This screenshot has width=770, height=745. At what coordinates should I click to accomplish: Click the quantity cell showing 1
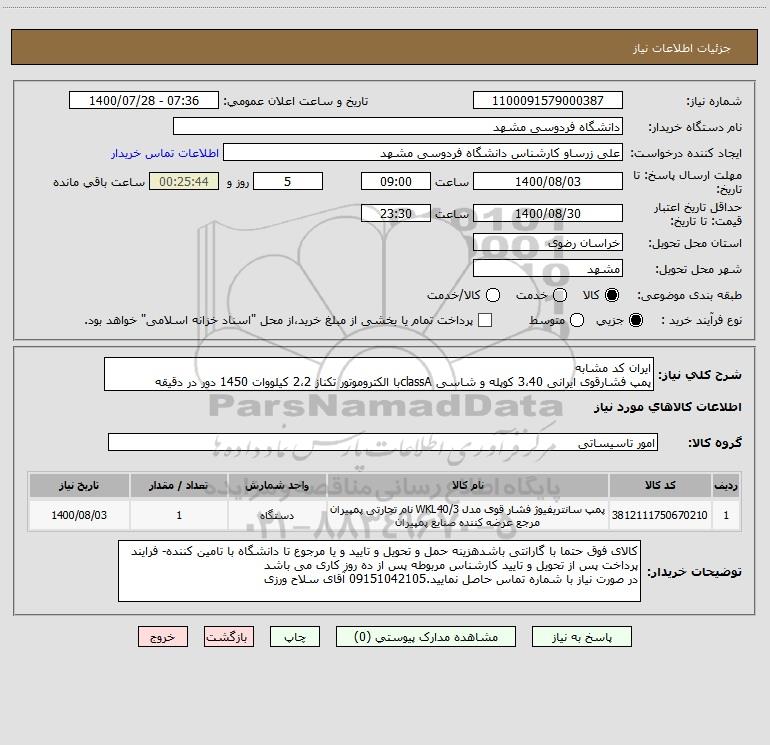click(x=179, y=515)
